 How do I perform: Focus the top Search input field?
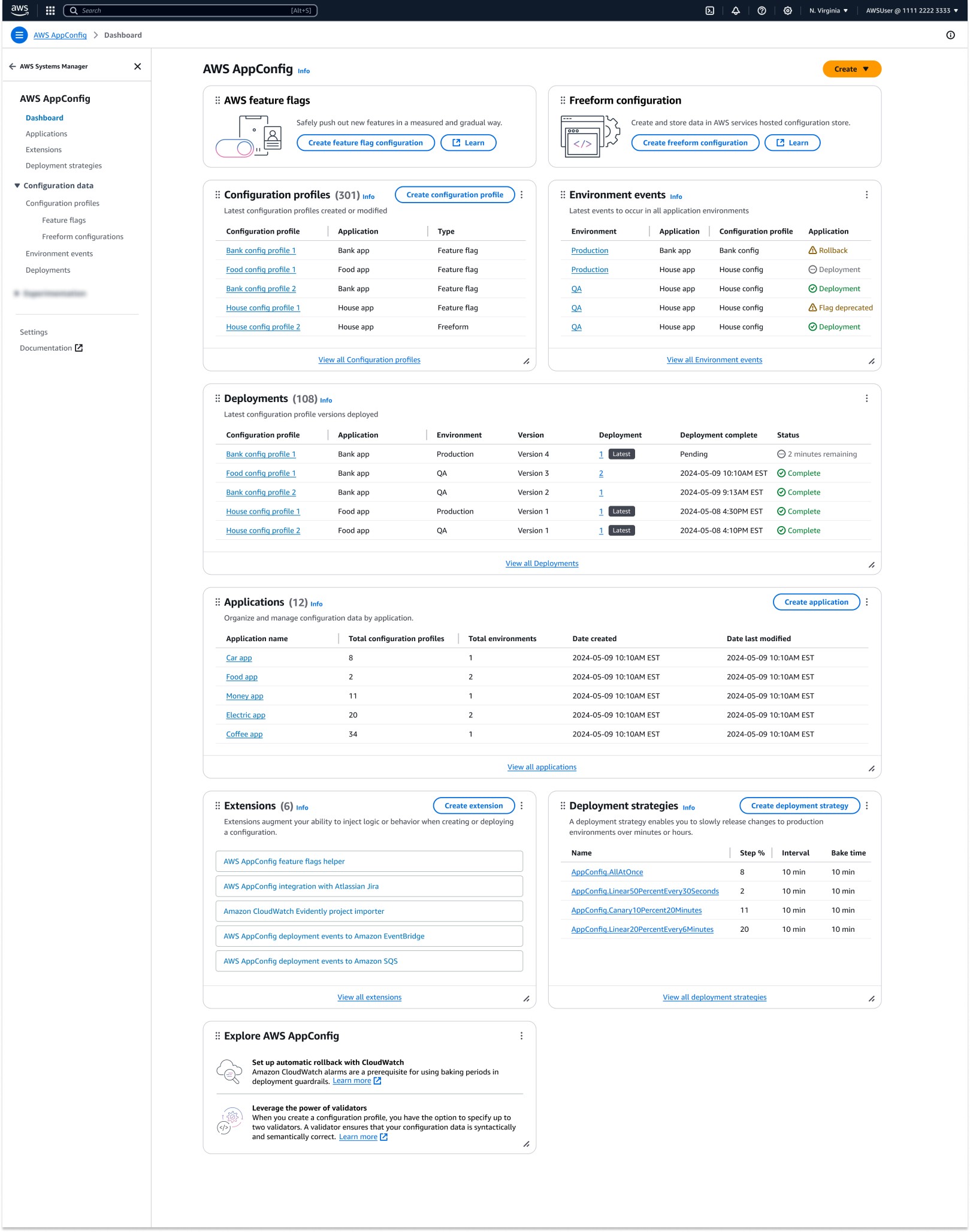point(191,10)
